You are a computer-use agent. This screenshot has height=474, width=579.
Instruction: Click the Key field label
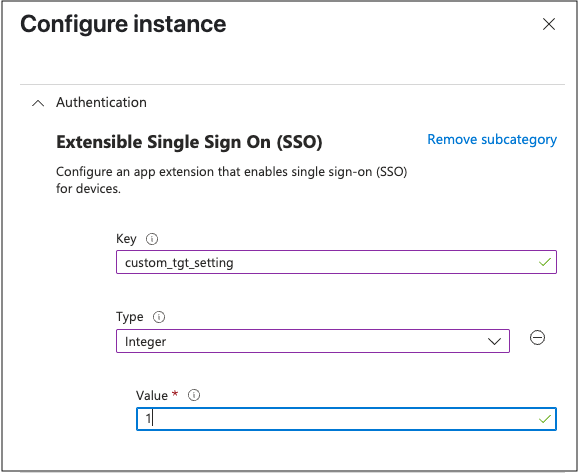[126, 239]
